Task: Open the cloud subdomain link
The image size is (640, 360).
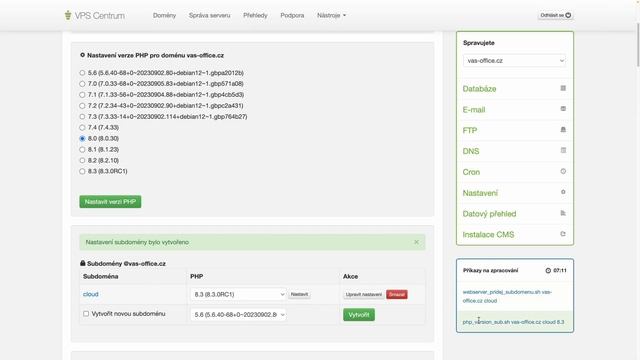Action: click(91, 294)
